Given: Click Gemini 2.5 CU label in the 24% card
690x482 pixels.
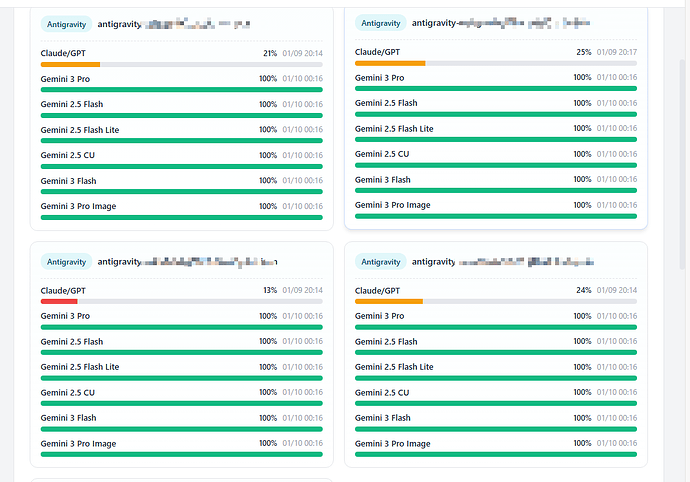Looking at the screenshot, I should click(382, 393).
